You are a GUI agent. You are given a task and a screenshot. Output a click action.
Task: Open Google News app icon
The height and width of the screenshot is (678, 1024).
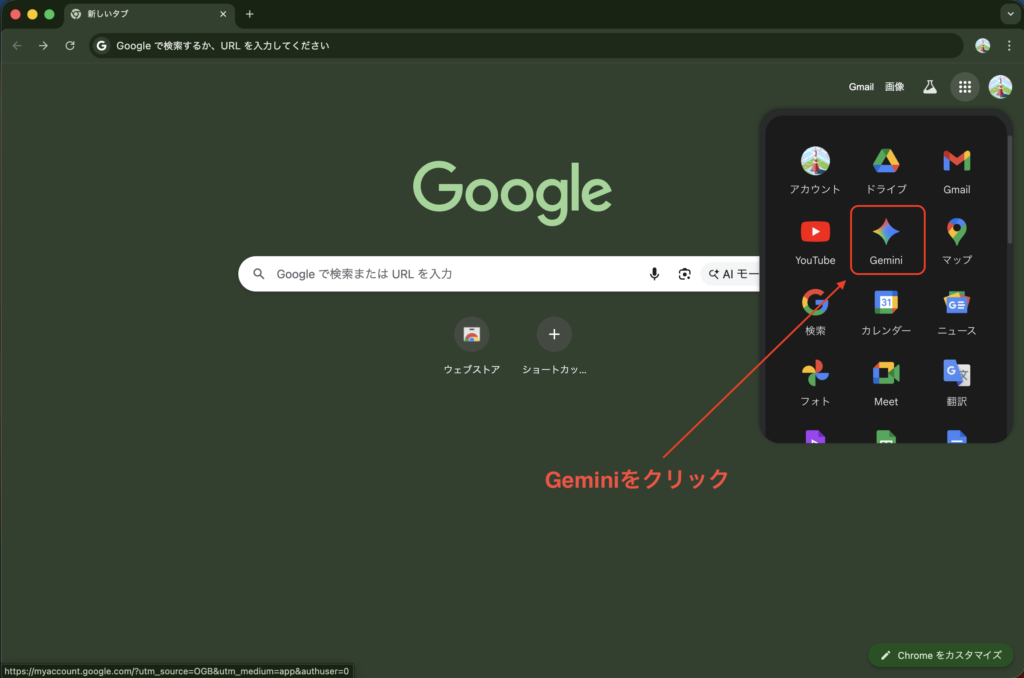(956, 310)
